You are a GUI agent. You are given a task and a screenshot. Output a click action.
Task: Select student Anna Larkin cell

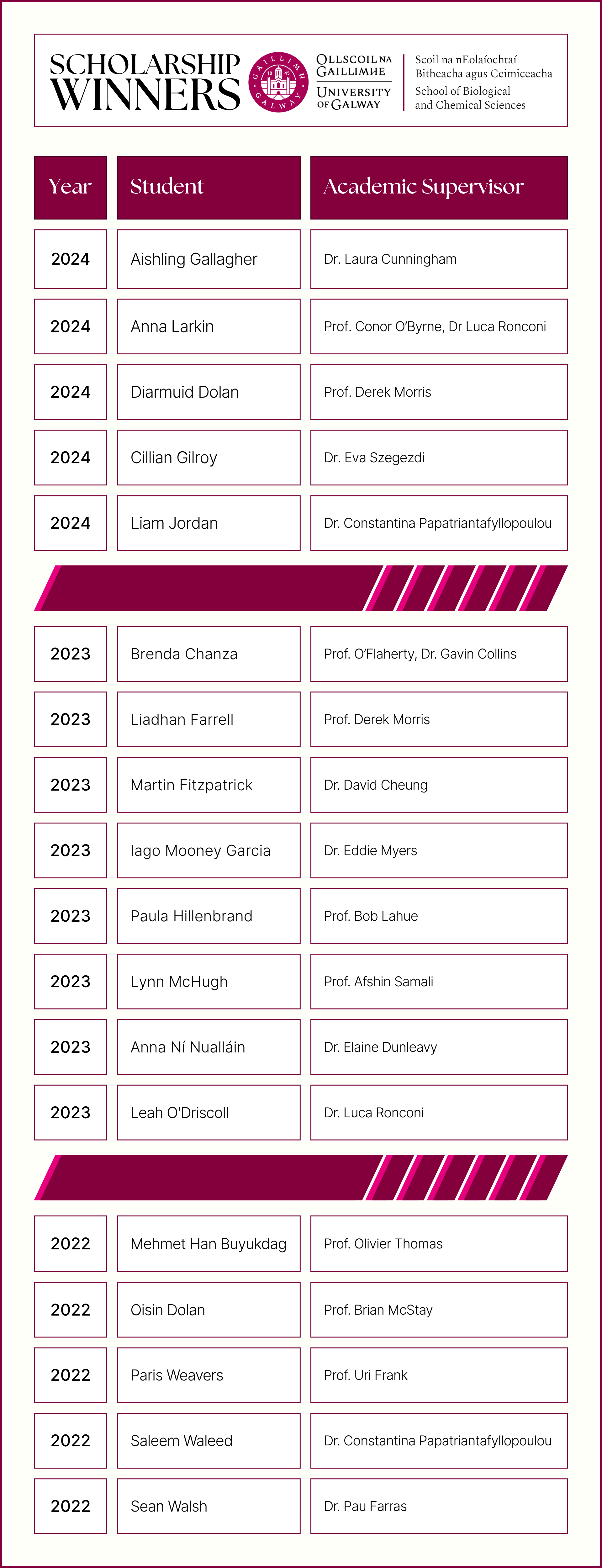tap(208, 326)
